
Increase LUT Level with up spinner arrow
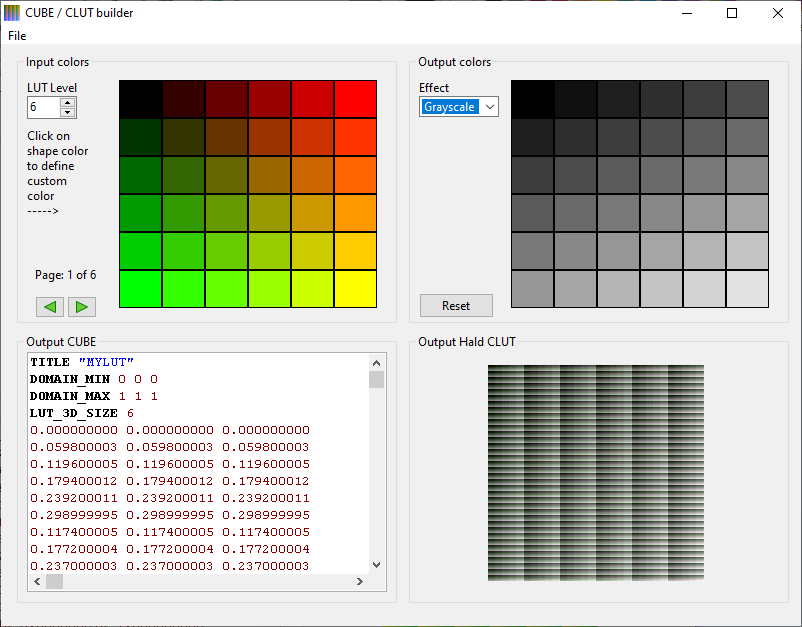pyautogui.click(x=68, y=102)
